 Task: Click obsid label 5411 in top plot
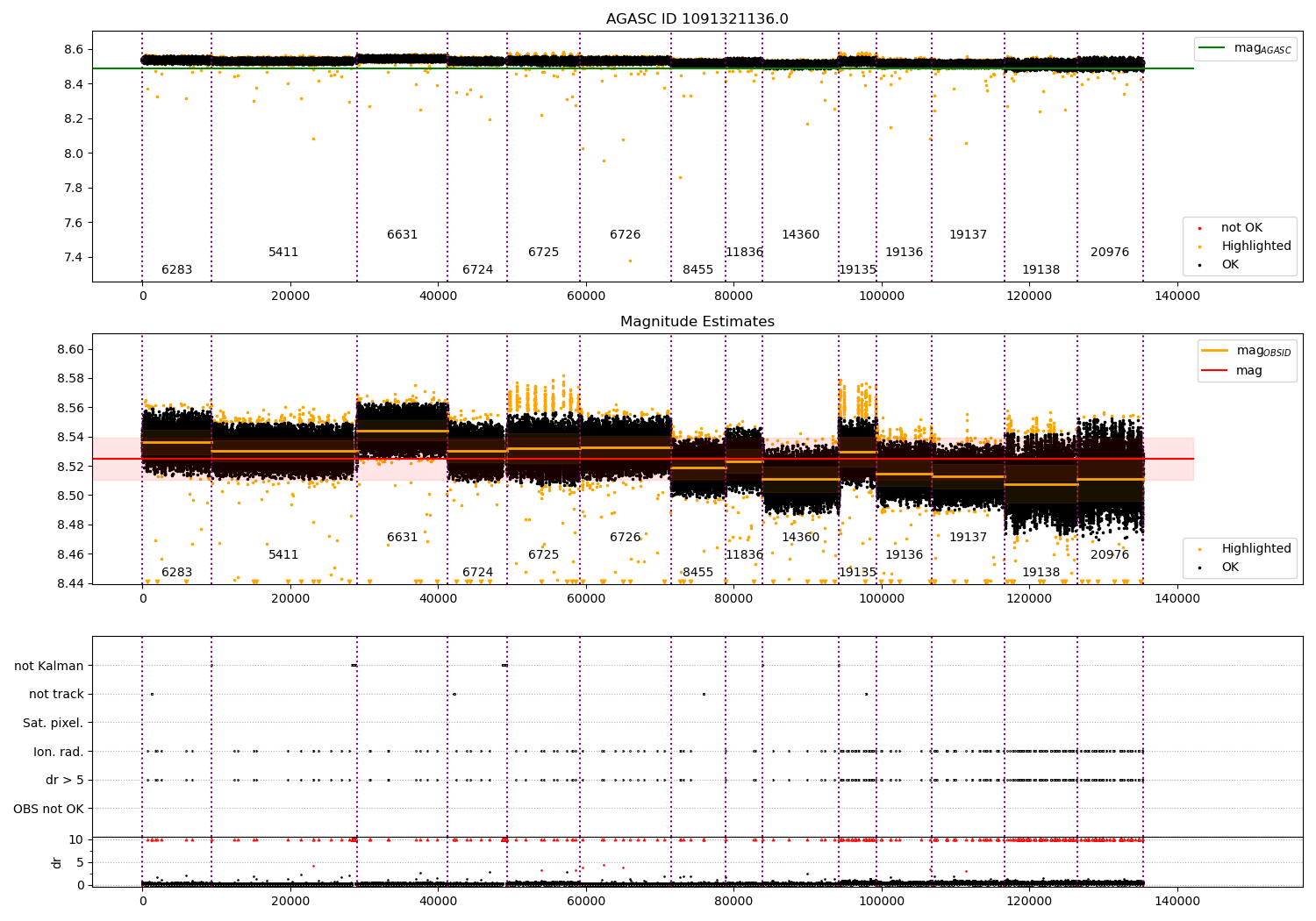(x=283, y=253)
